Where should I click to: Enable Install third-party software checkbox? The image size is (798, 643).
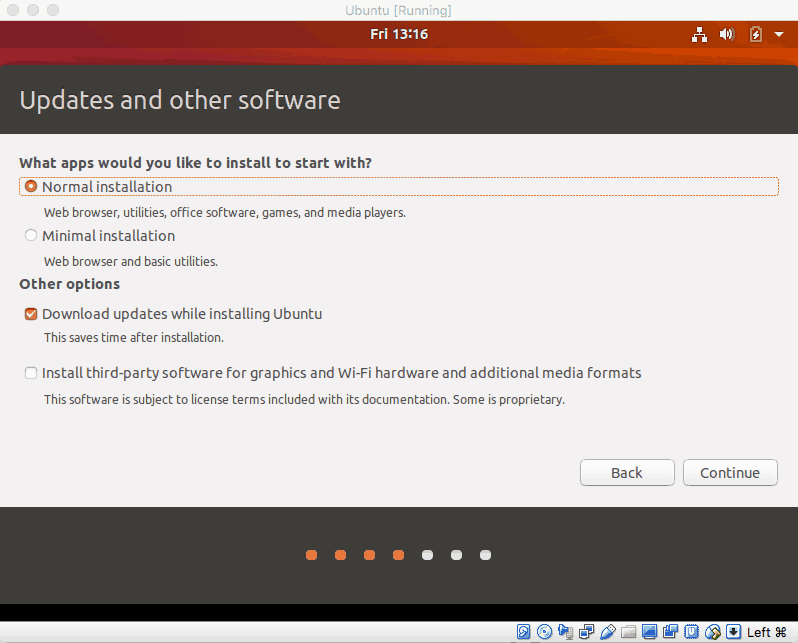31,373
